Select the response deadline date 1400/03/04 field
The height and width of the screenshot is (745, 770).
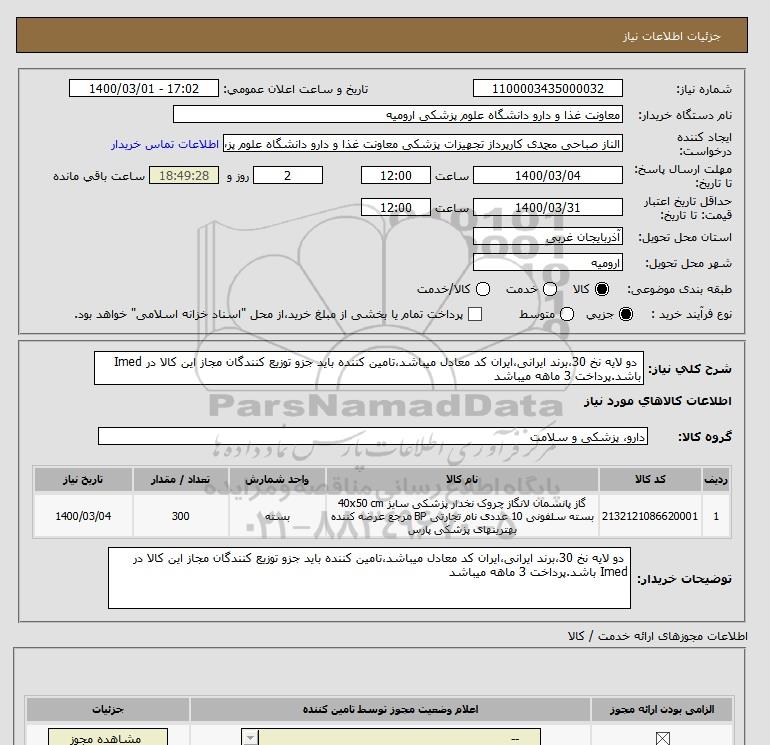pos(548,175)
